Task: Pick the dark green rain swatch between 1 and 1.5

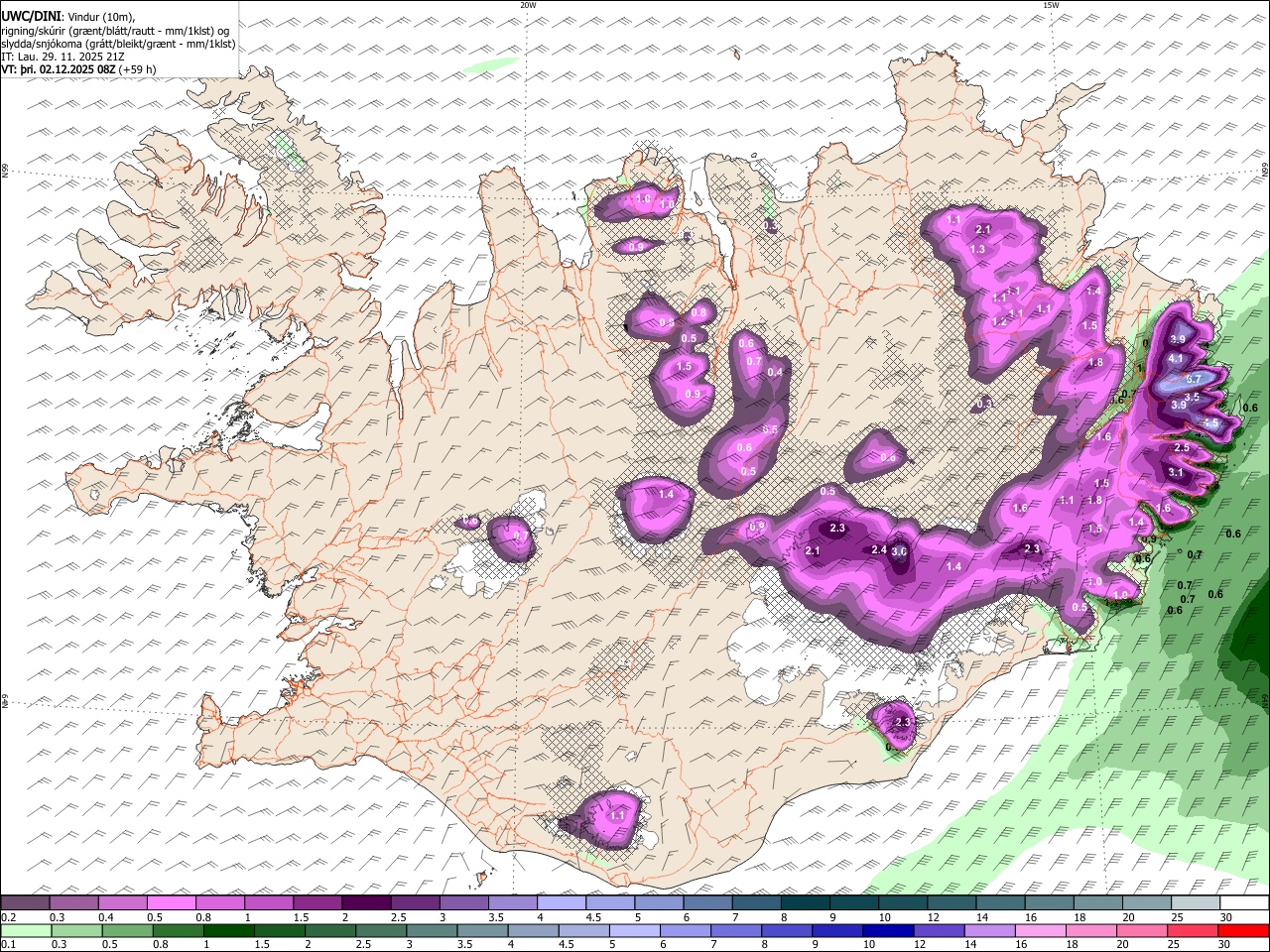Action: 228,930
